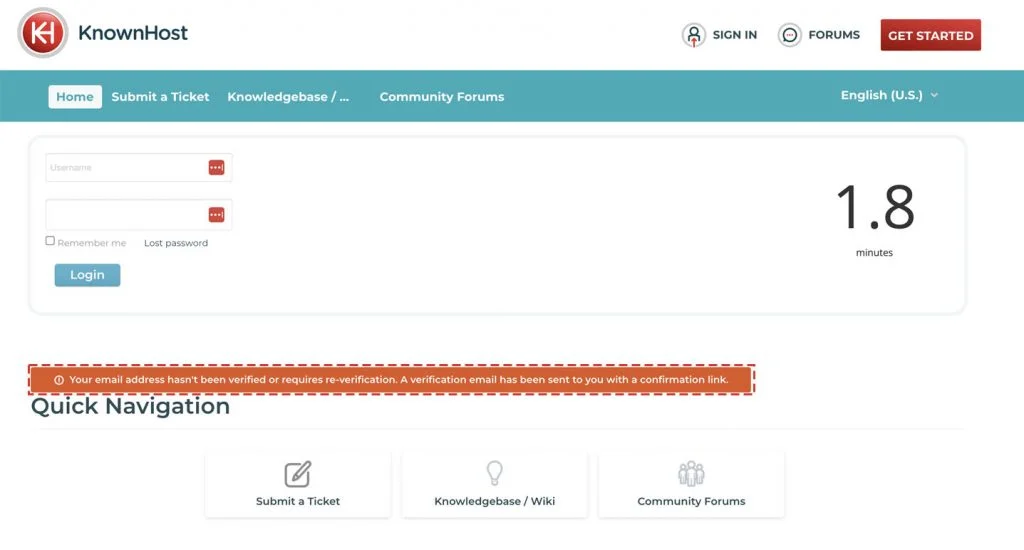This screenshot has width=1024, height=550.
Task: Click the Remember me label text
Action: 91,243
